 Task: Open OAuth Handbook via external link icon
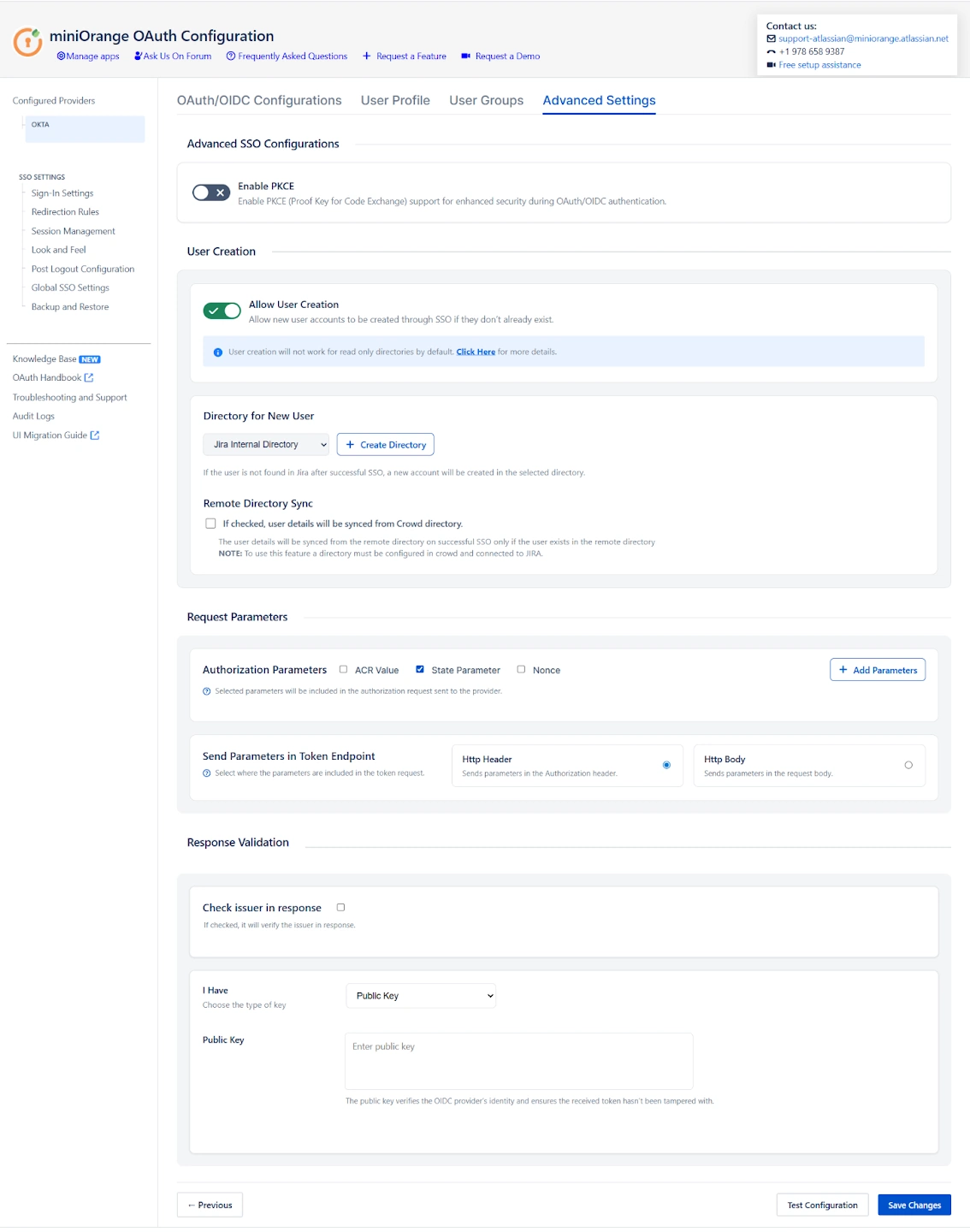pos(89,377)
